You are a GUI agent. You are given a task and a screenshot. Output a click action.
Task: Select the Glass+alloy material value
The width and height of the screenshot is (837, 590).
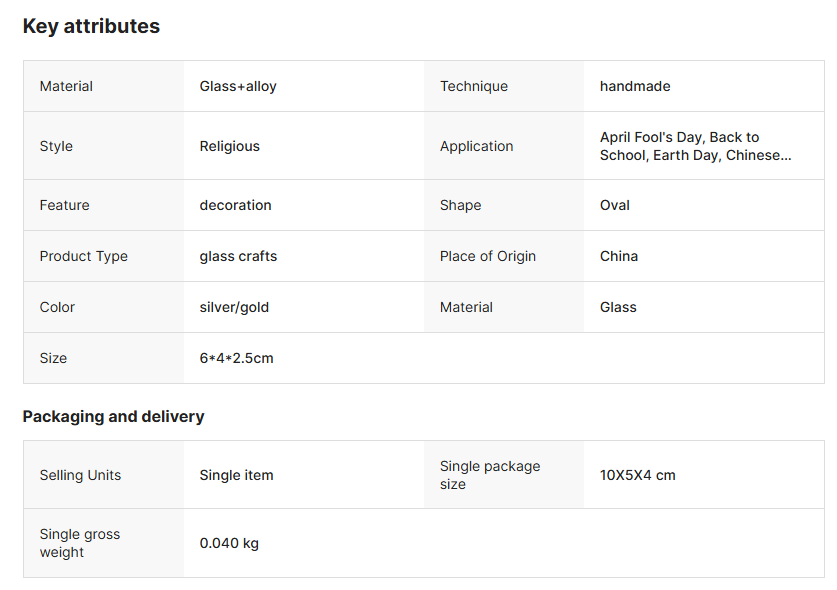[x=238, y=87]
